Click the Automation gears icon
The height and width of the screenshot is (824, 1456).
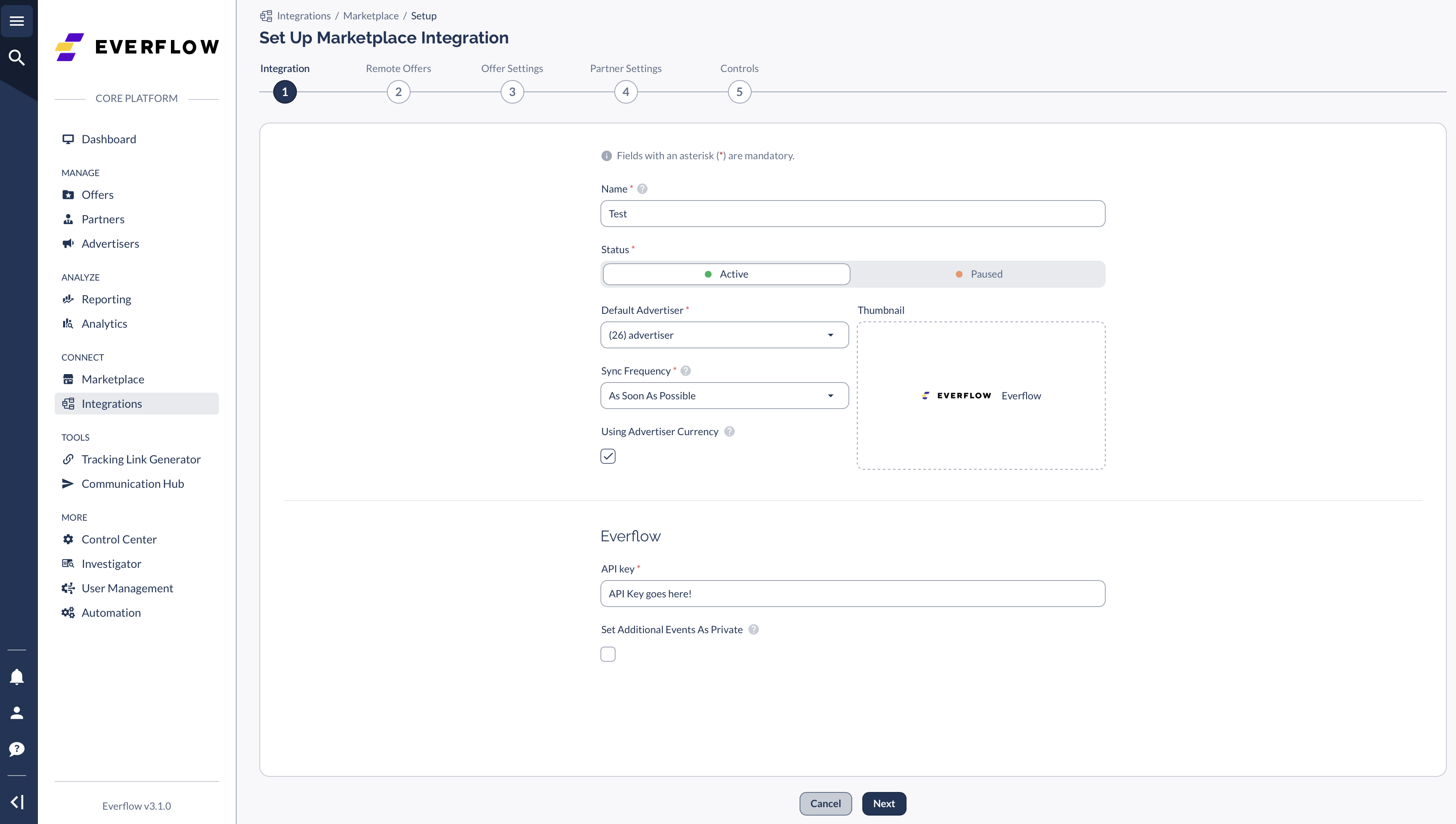coord(68,613)
